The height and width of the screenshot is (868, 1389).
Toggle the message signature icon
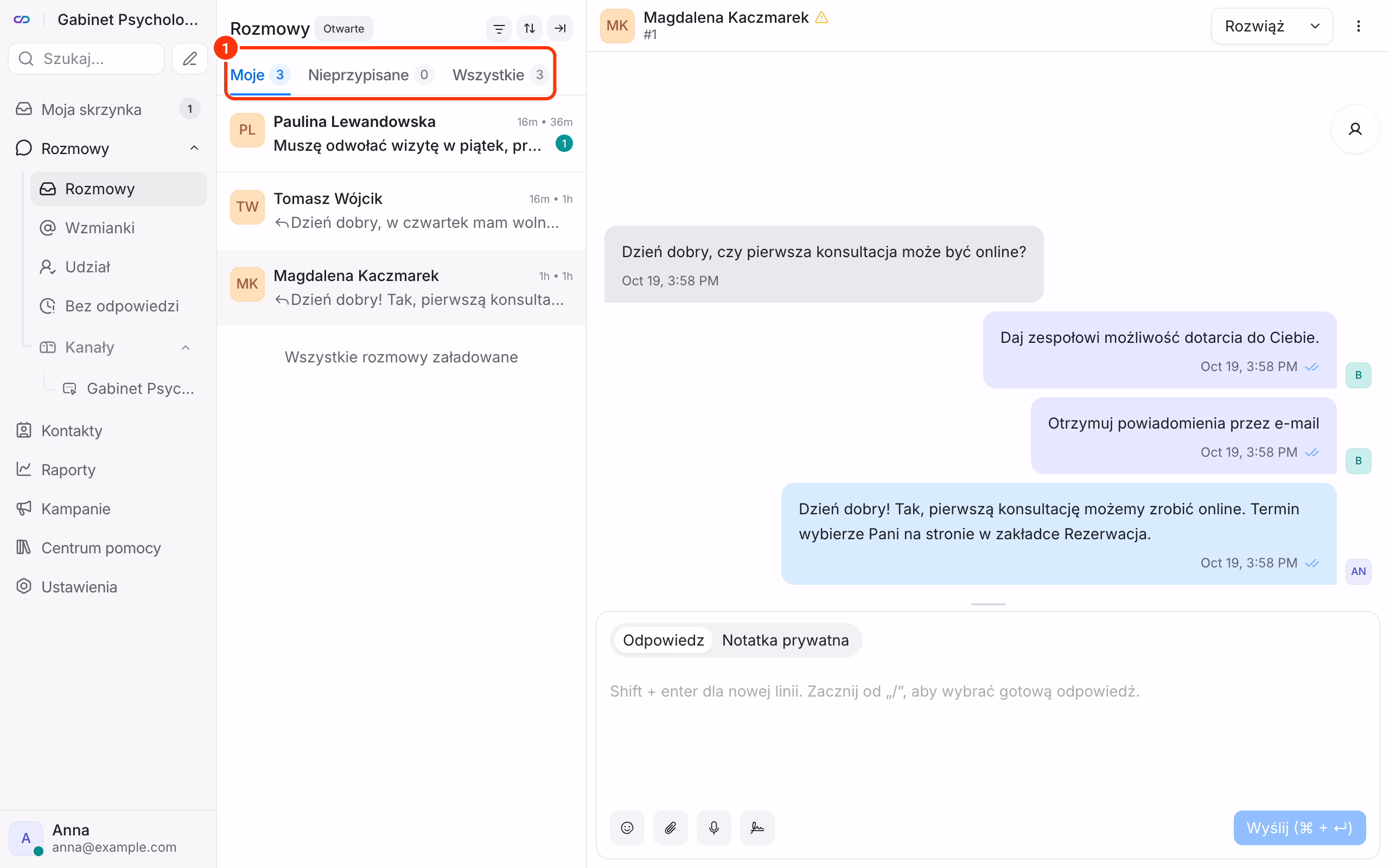tap(757, 827)
